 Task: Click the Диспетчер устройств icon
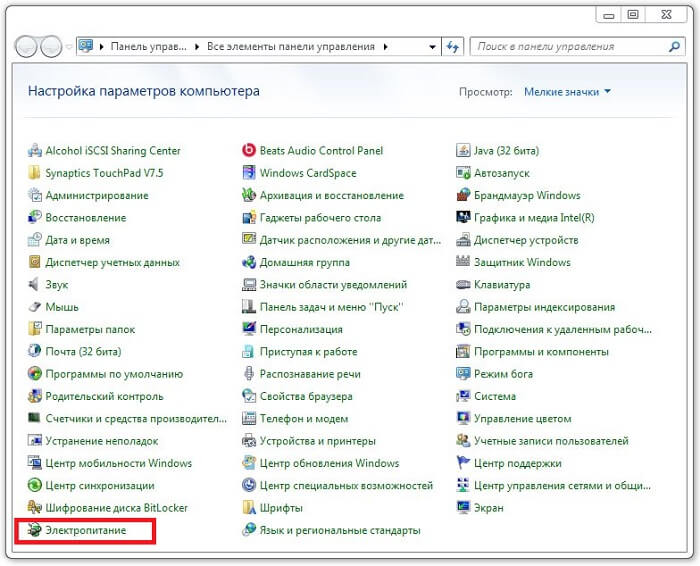(x=463, y=240)
